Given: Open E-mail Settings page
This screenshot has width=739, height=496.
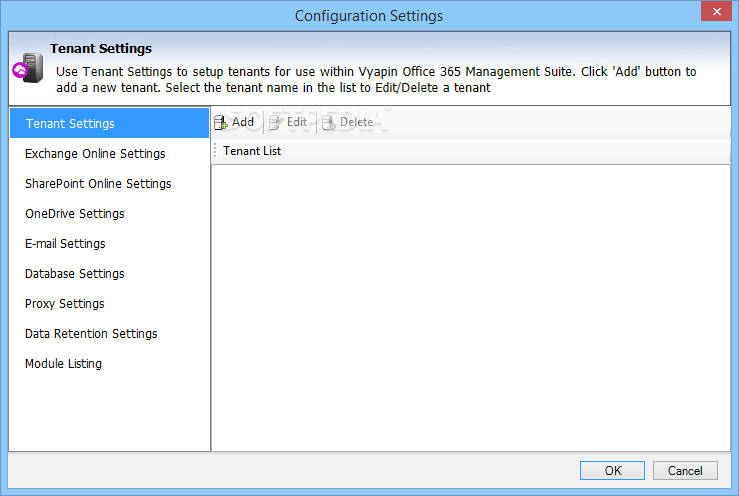Looking at the screenshot, I should pyautogui.click(x=109, y=244).
